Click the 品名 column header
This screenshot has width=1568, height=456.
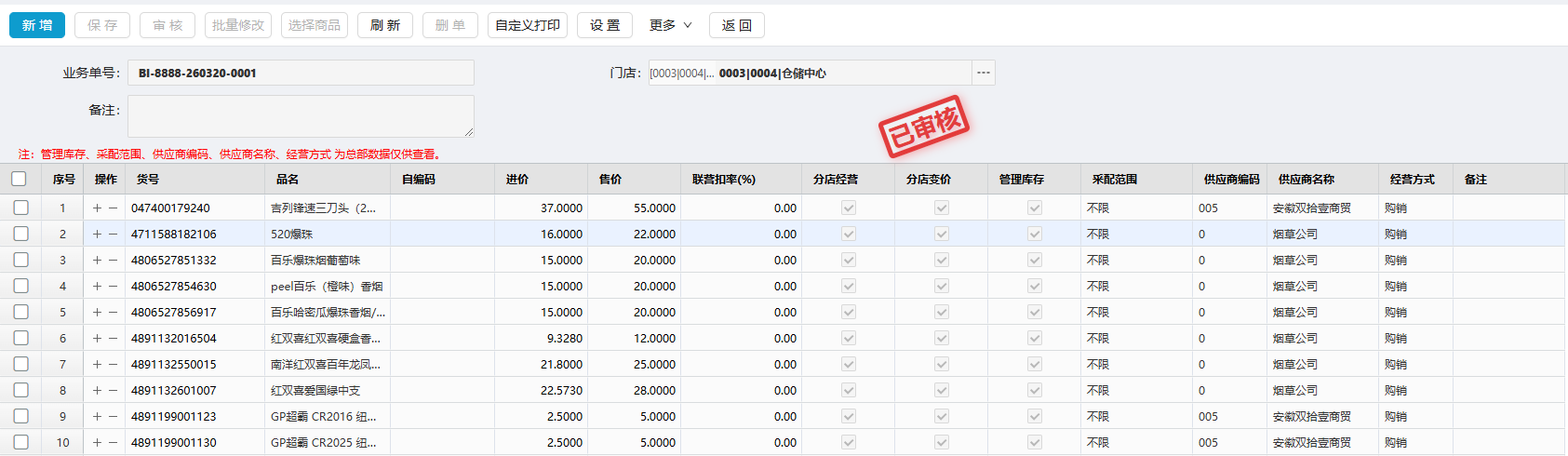(288, 179)
